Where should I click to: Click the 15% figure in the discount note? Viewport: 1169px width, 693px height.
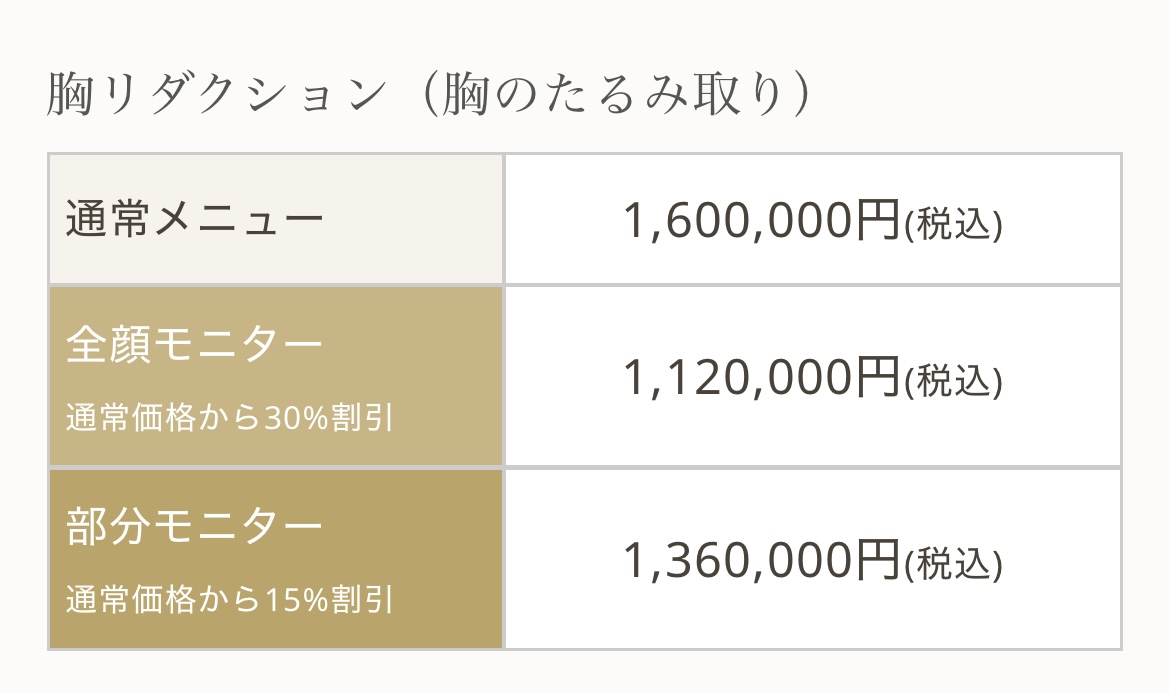click(x=296, y=600)
